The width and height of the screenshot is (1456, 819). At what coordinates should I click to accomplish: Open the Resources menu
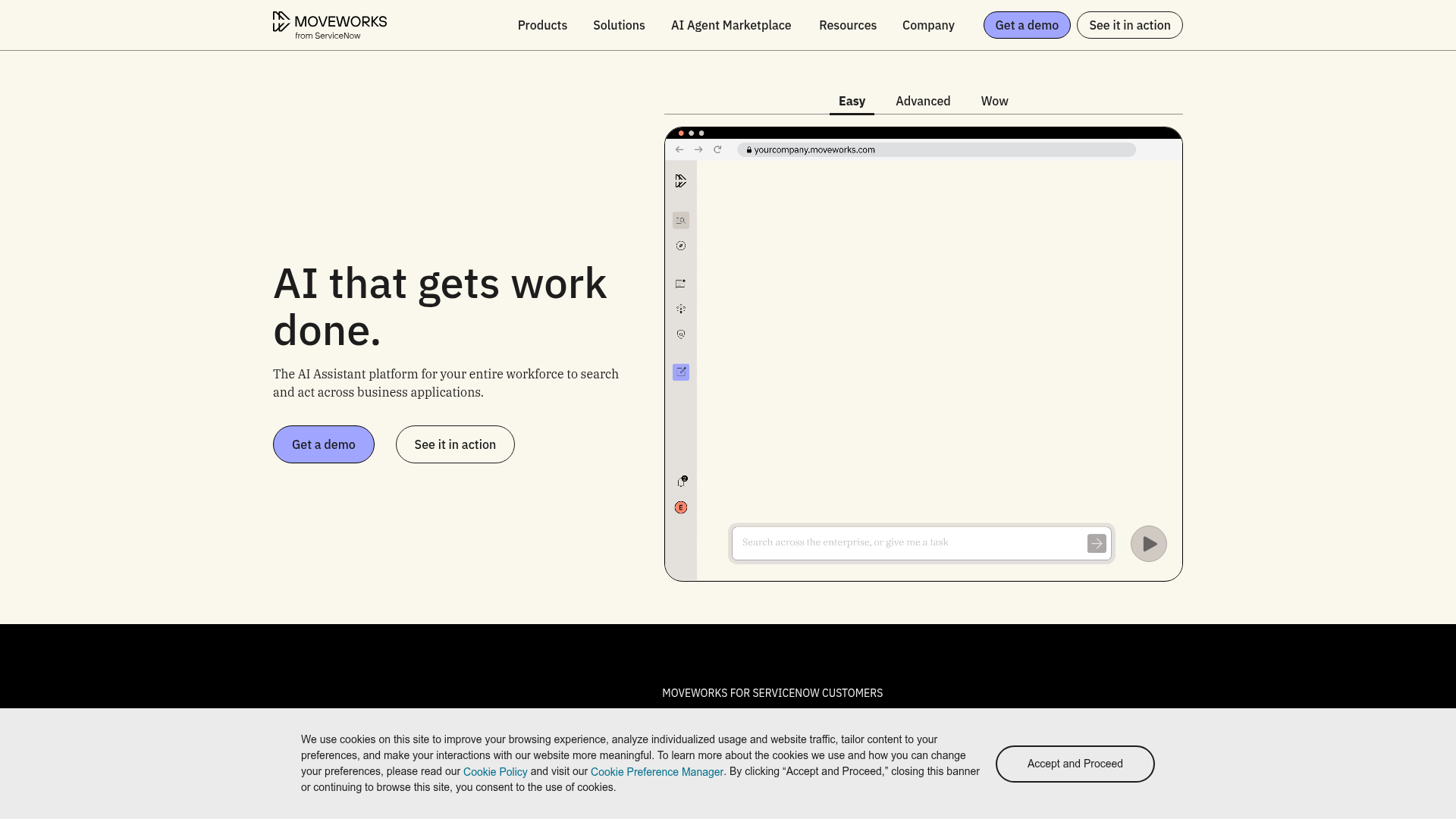848,25
